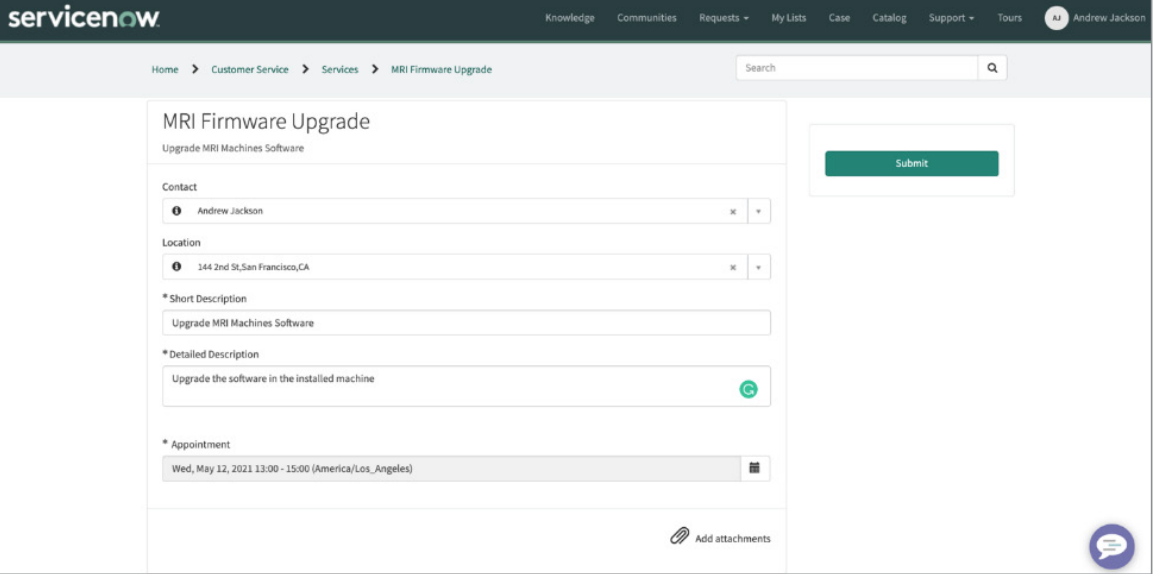Click the Short Description input field
1155x574 pixels.
coord(466,323)
